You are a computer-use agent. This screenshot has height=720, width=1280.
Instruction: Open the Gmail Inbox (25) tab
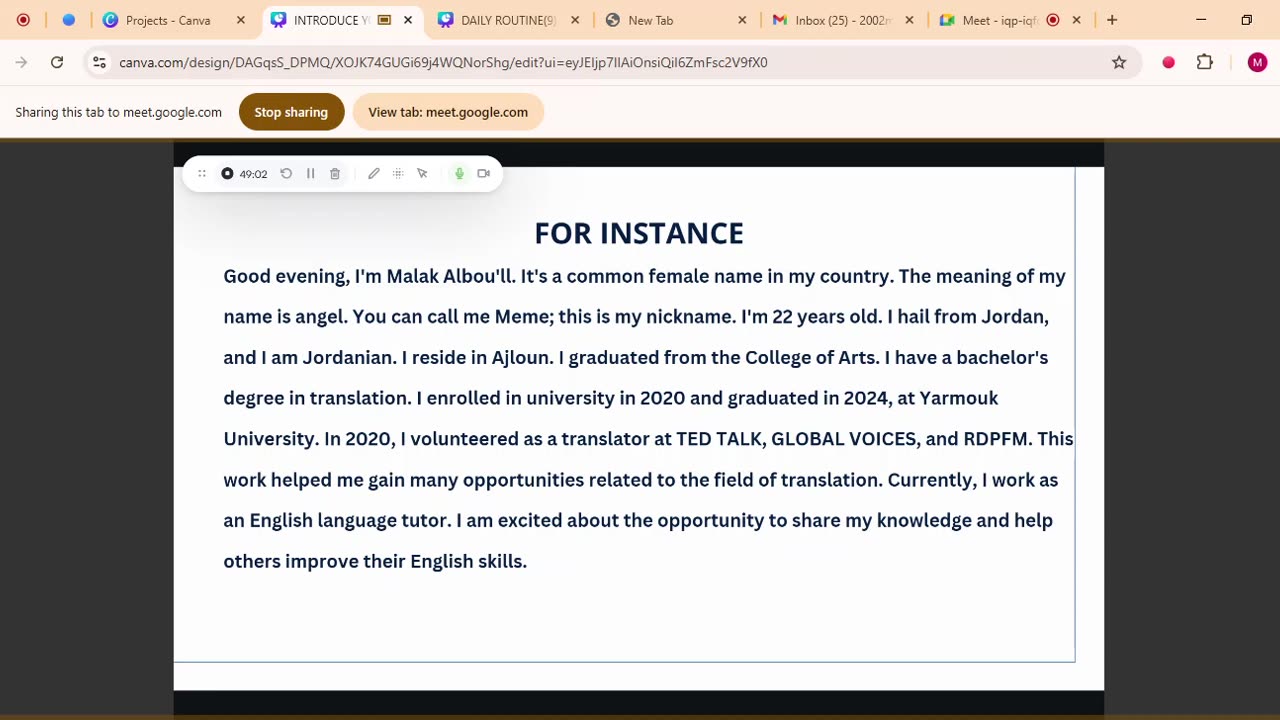(x=842, y=20)
